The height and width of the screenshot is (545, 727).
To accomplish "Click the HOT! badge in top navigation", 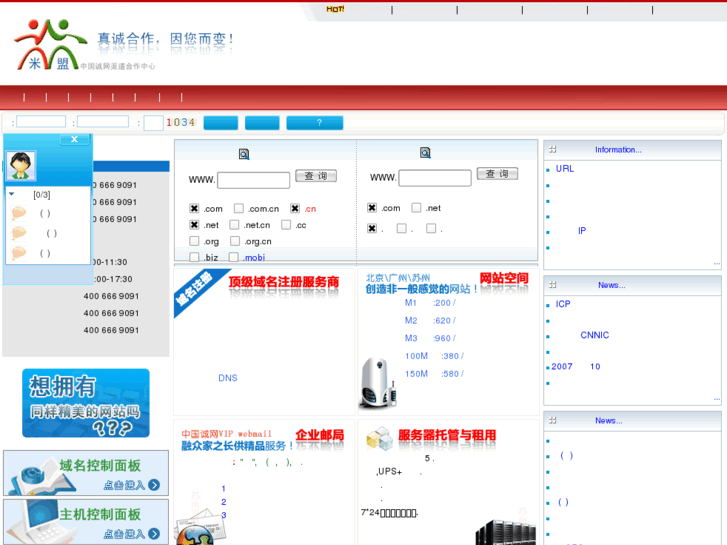I will [335, 9].
